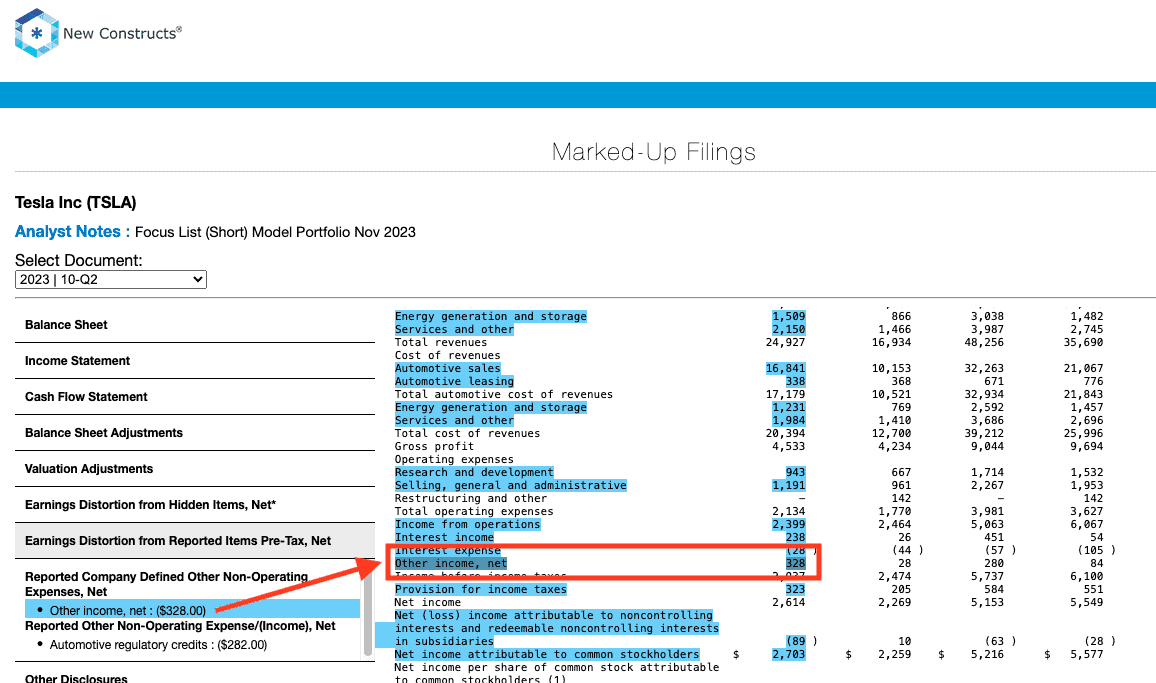Click highlighted 'Provision for income taxes' line item
Viewport: 1156px width, 683px height.
(481, 589)
